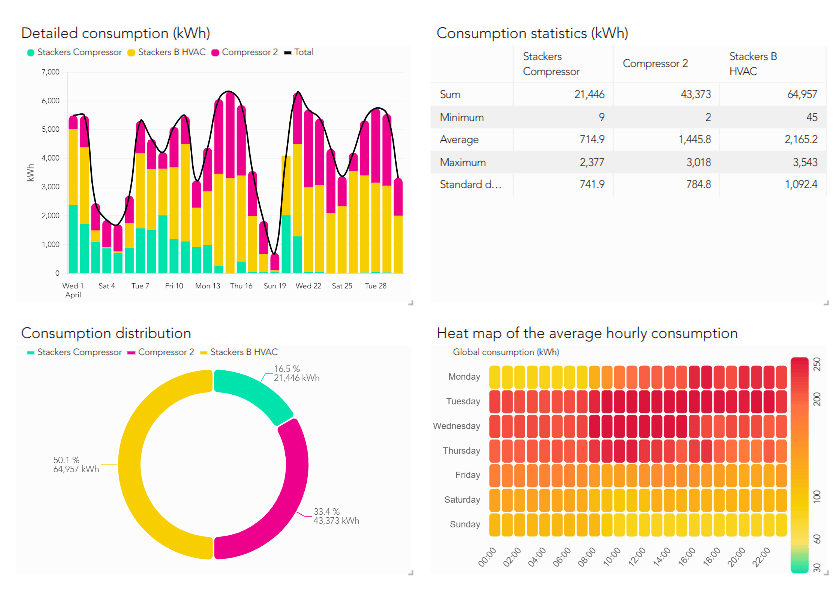
Task: Click the Wednesday row label in heat map
Action: tap(456, 426)
